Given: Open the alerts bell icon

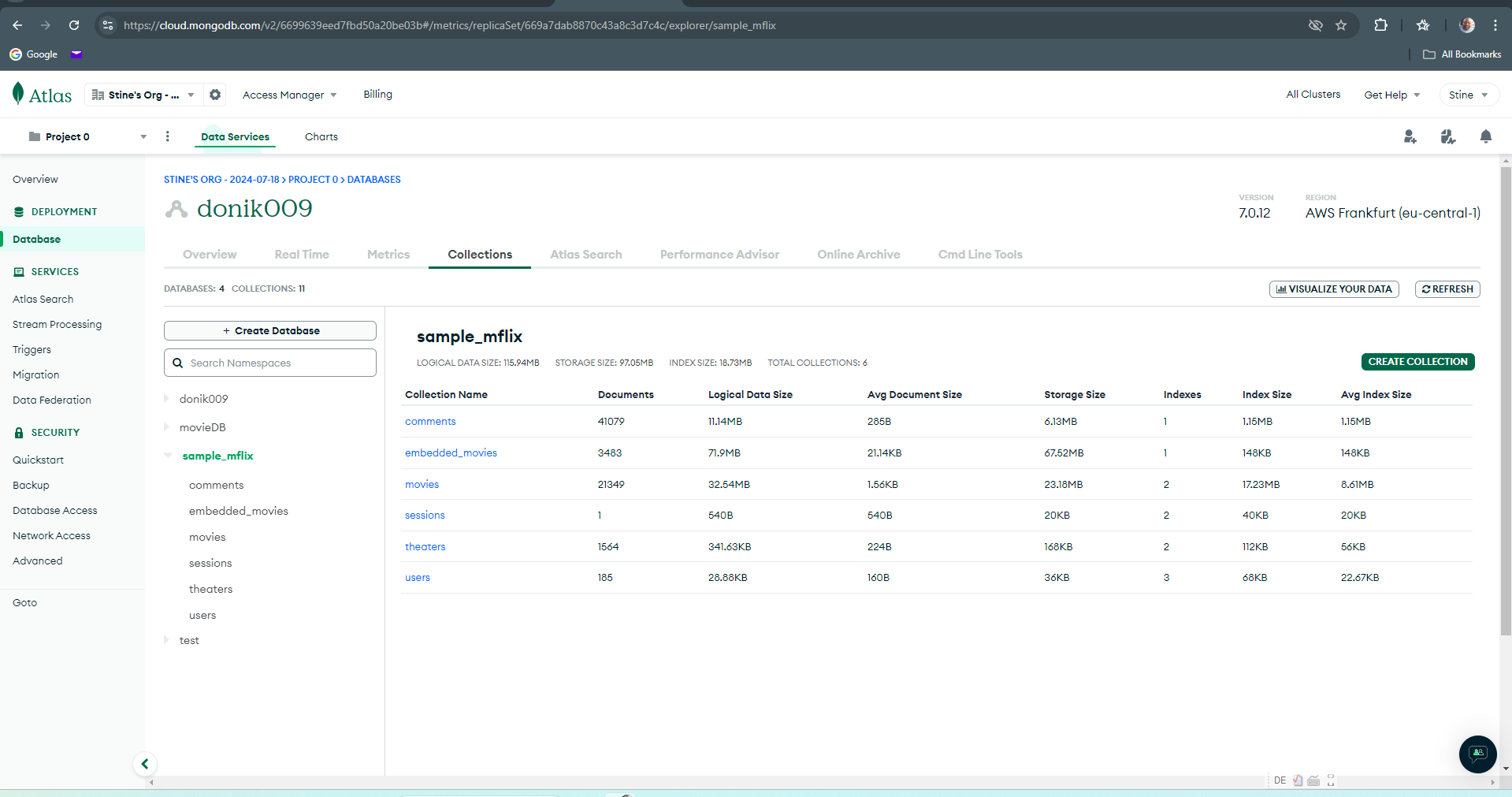Looking at the screenshot, I should pos(1486,137).
